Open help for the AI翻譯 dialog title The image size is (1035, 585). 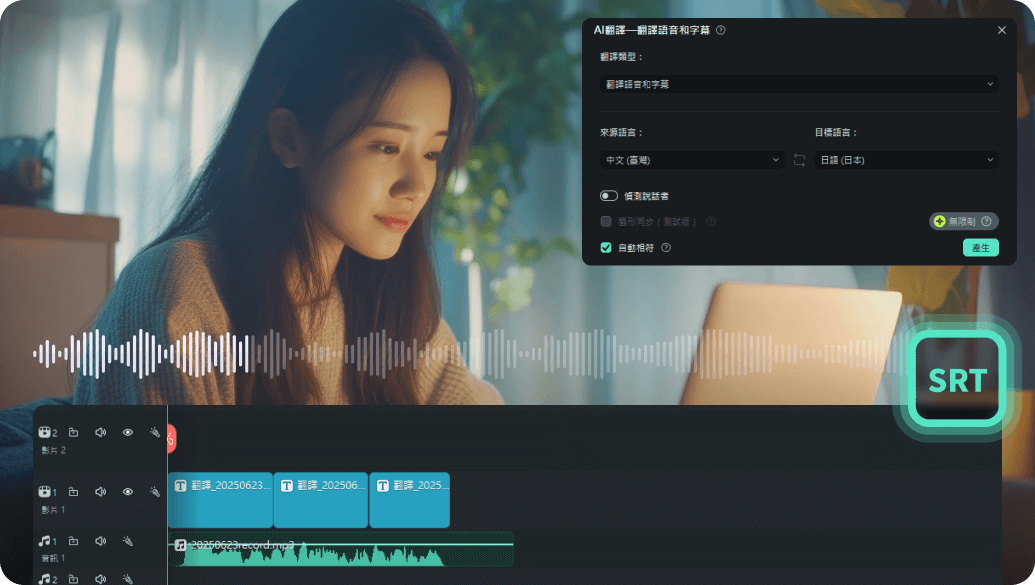point(721,30)
